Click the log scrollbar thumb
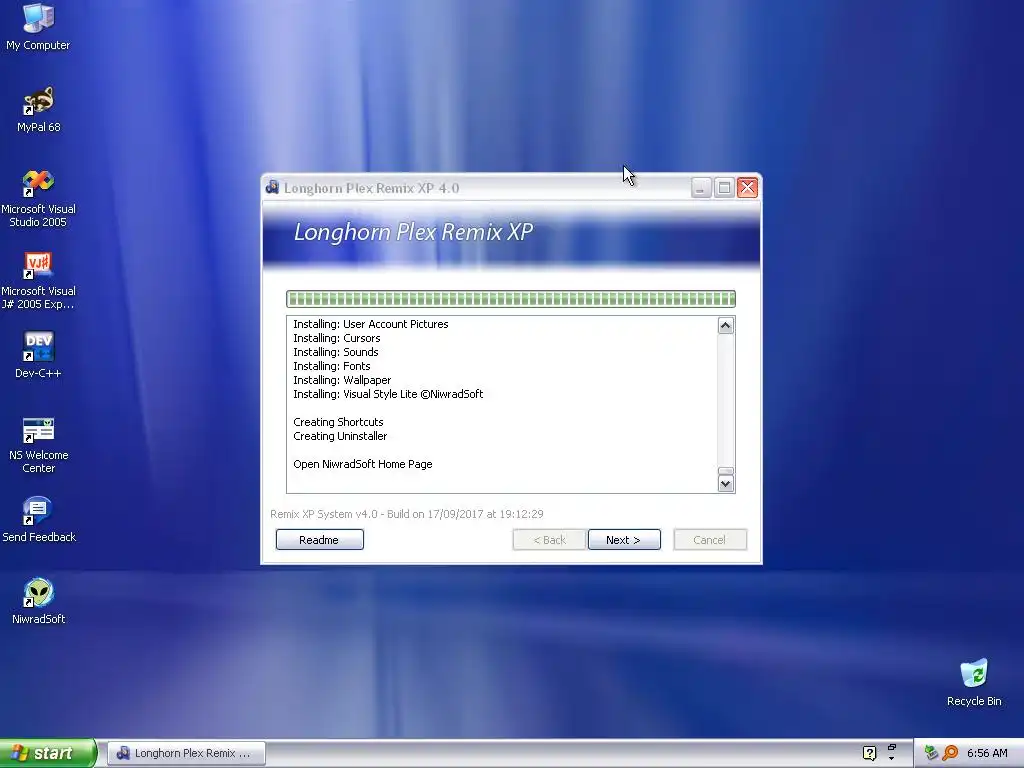Viewport: 1024px width, 768px height. (726, 471)
